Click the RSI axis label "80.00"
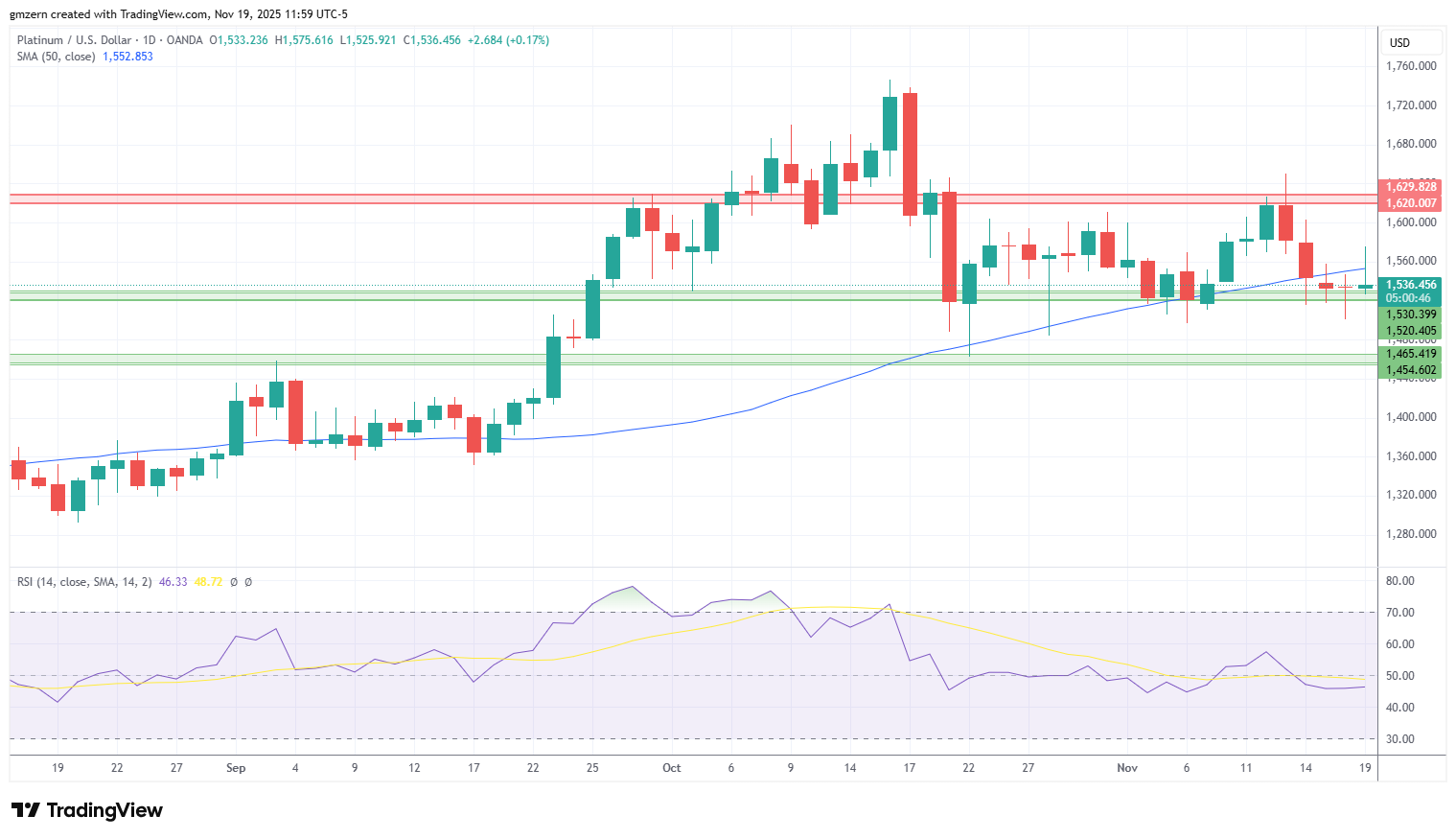This screenshot has width=1456, height=839. pyautogui.click(x=1400, y=581)
